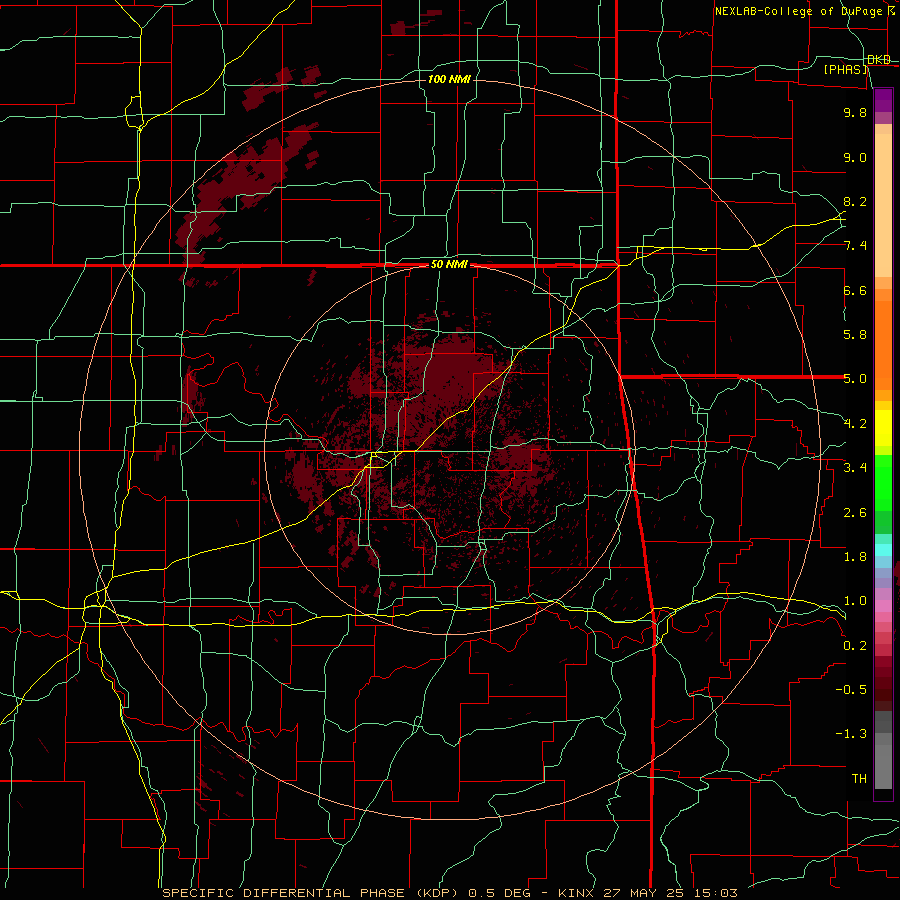
Task: Click the 100 NMI range ring label
Action: pyautogui.click(x=449, y=79)
